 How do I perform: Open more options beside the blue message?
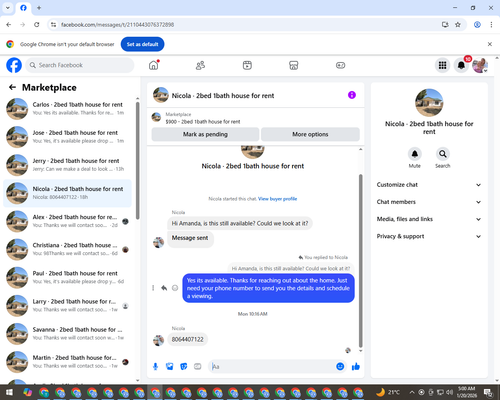153,288
